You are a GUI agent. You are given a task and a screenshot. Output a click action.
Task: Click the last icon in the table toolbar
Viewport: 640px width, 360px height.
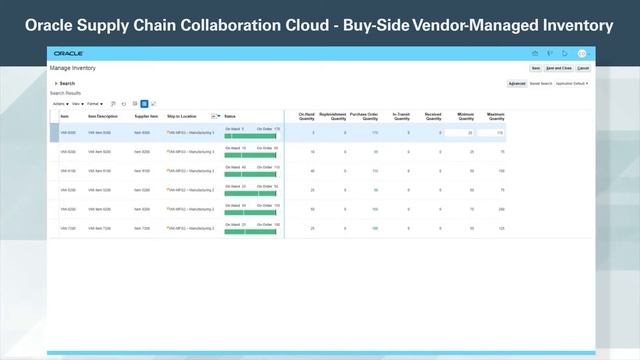pos(154,104)
